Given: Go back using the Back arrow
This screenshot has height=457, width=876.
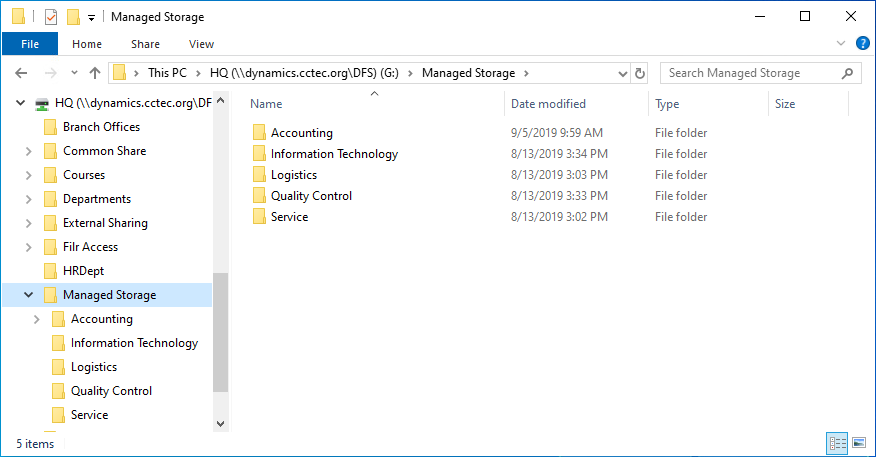Looking at the screenshot, I should (x=22, y=73).
